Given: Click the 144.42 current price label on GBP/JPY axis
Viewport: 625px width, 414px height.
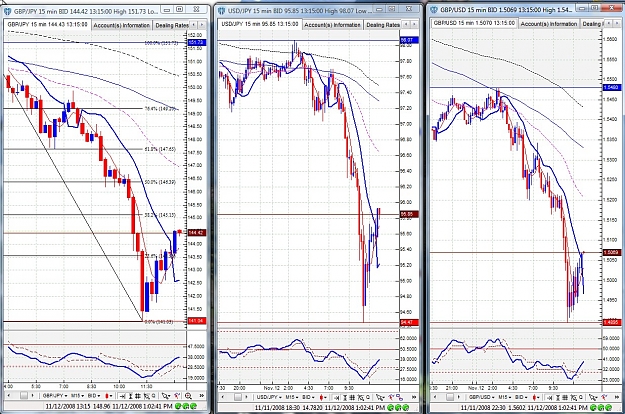Looking at the screenshot, I should point(197,233).
